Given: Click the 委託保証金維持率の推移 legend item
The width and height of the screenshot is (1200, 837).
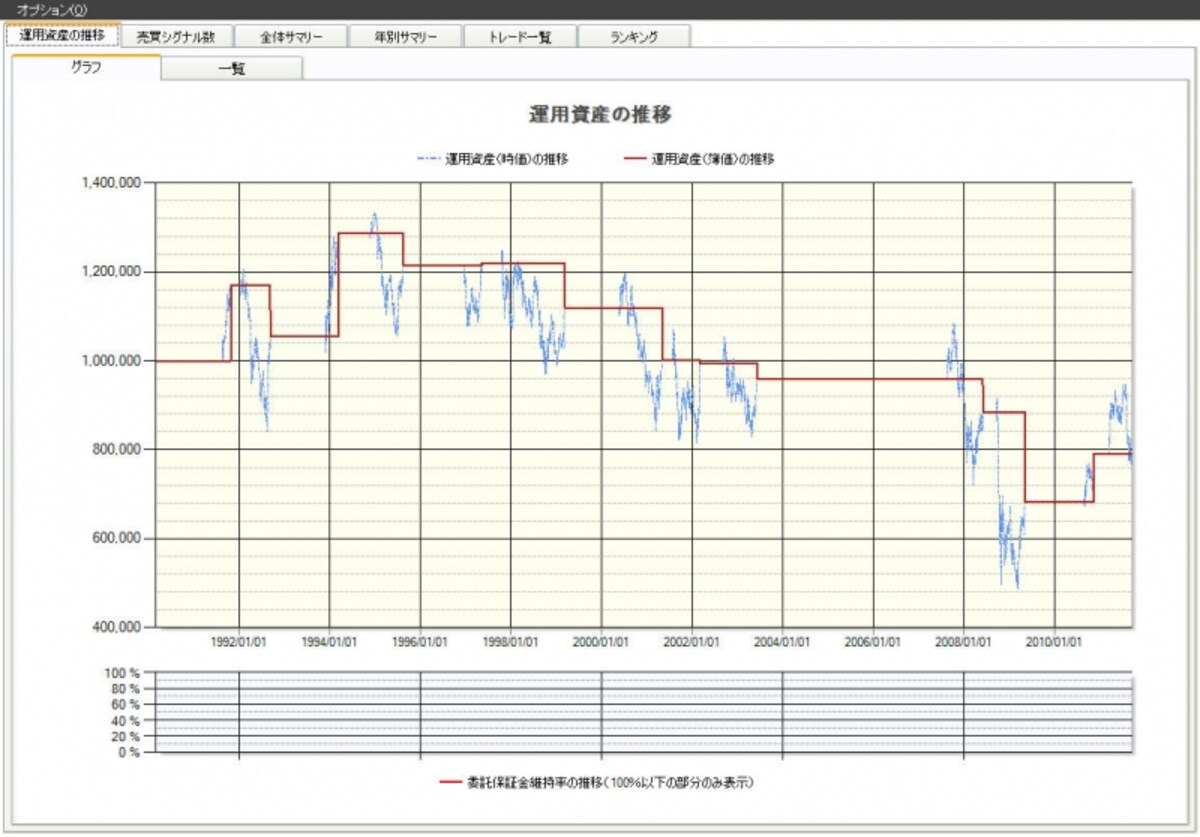Looking at the screenshot, I should point(596,782).
